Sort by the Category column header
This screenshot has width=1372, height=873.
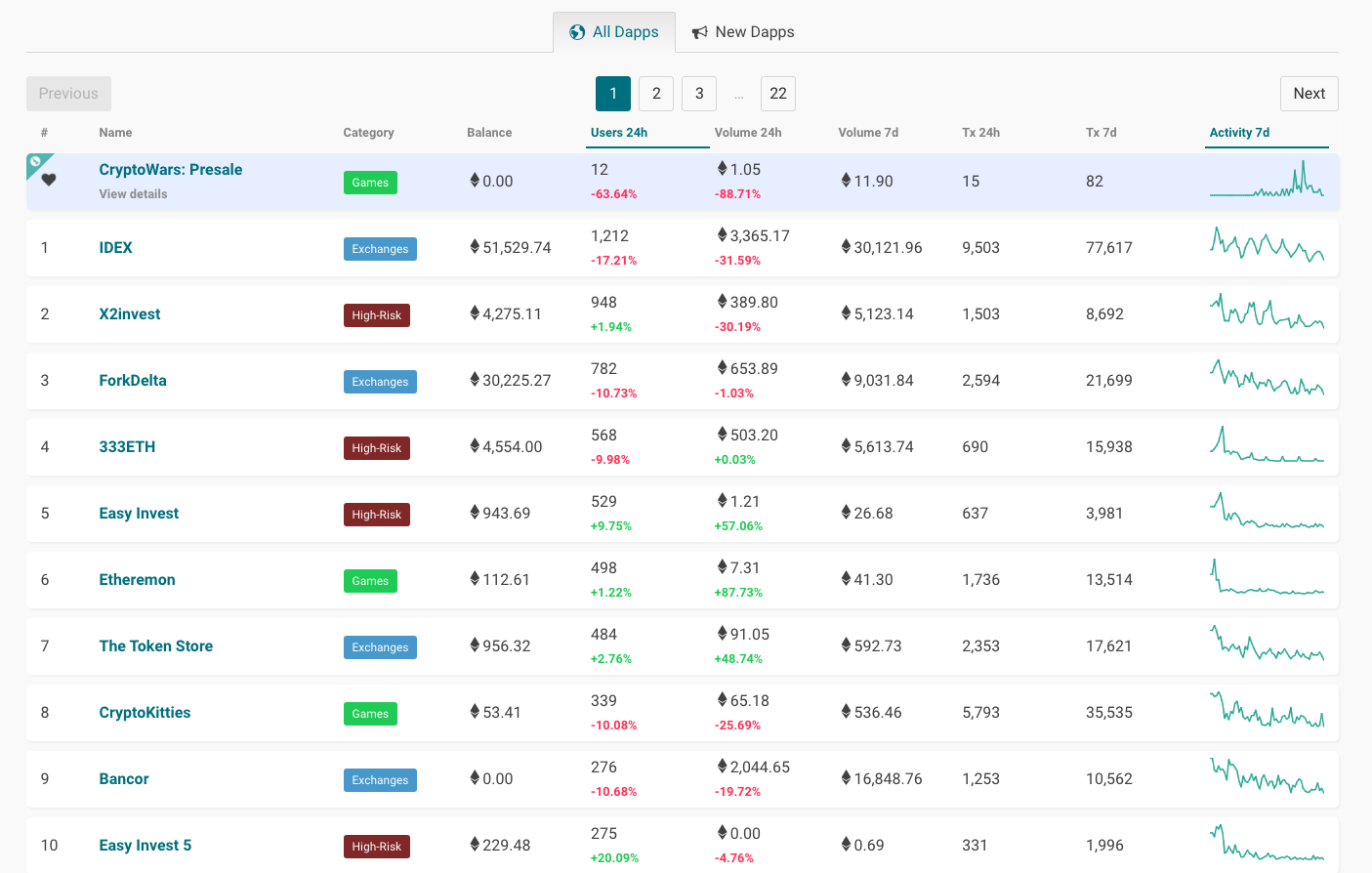[x=368, y=133]
